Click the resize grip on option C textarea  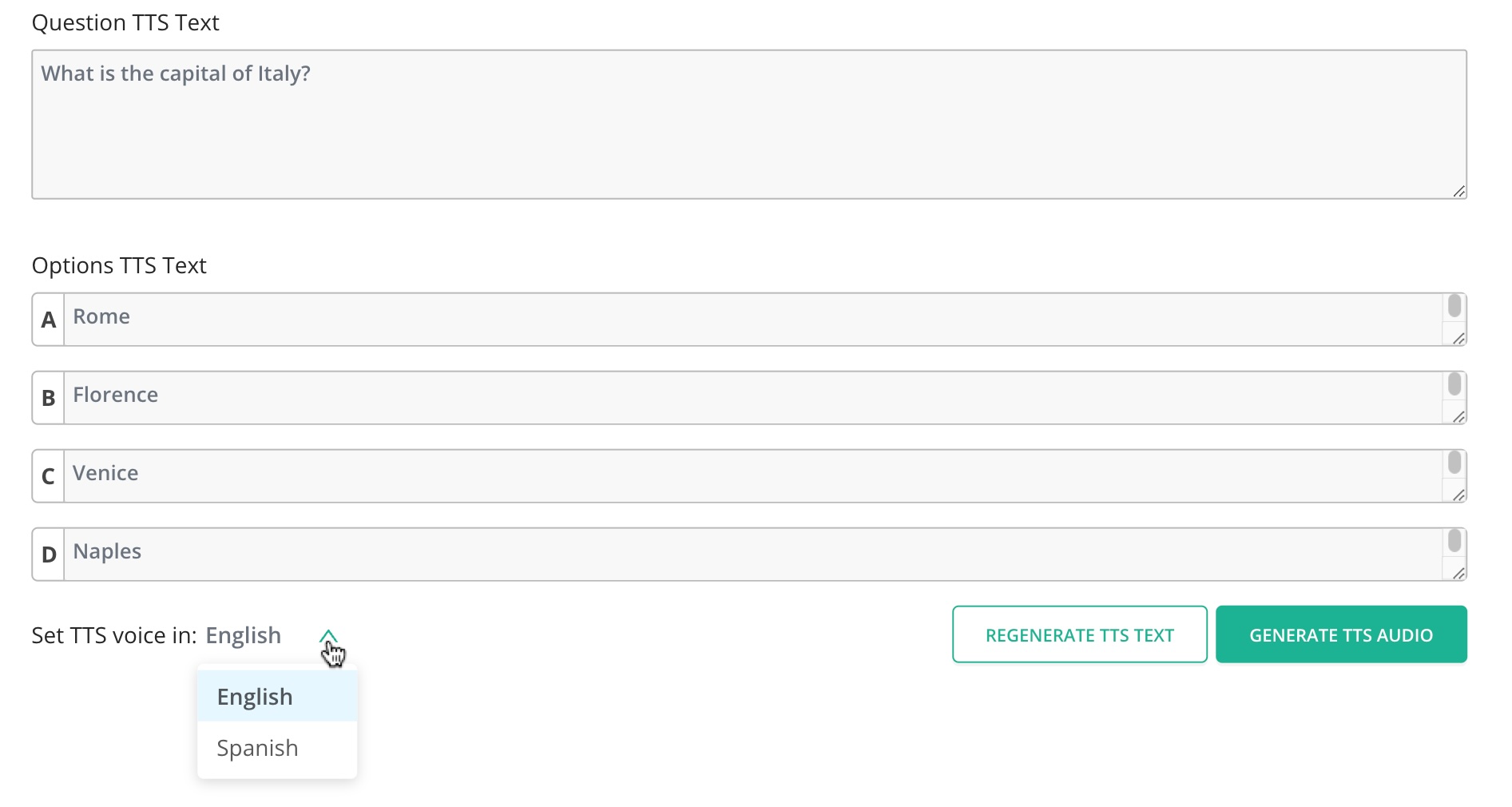1458,495
